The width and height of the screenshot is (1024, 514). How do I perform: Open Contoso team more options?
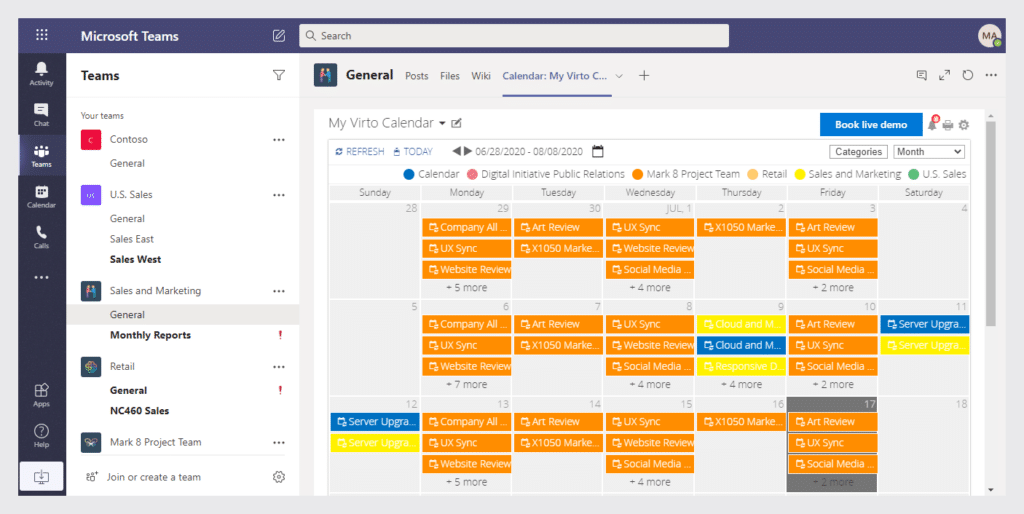click(279, 140)
